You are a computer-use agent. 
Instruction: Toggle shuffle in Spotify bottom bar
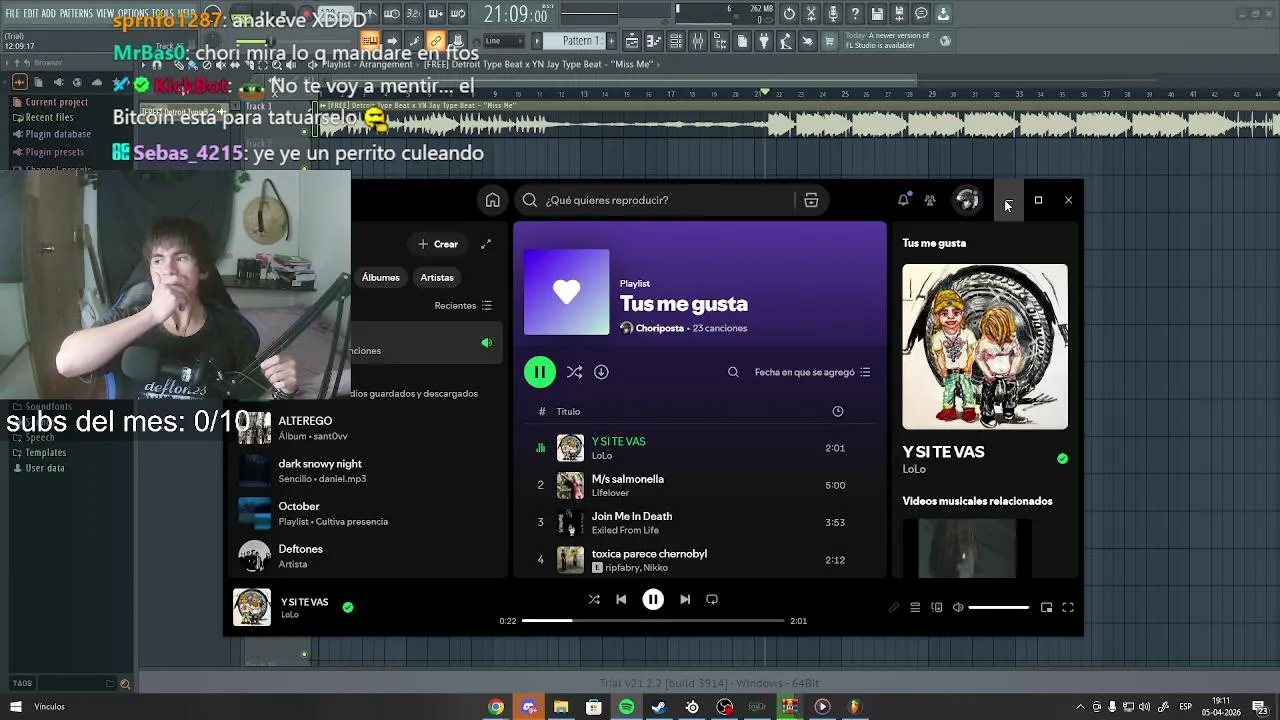click(594, 599)
